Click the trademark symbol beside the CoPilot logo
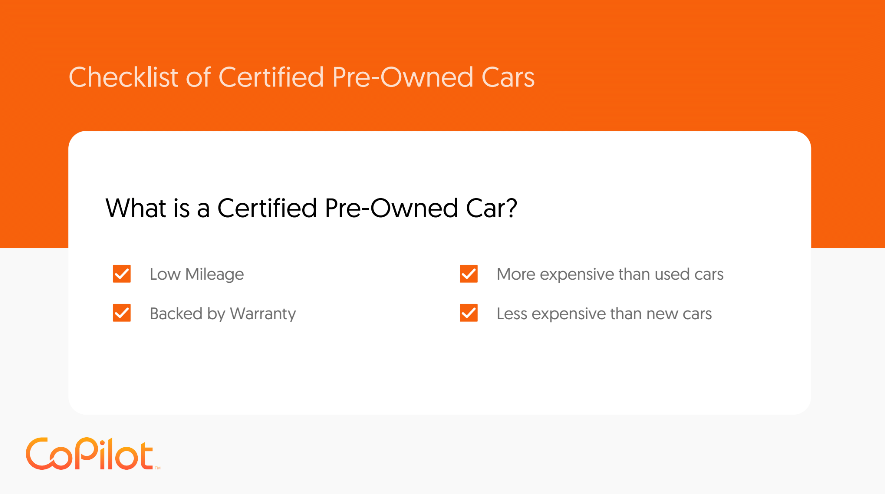This screenshot has height=494, width=885. tap(157, 467)
